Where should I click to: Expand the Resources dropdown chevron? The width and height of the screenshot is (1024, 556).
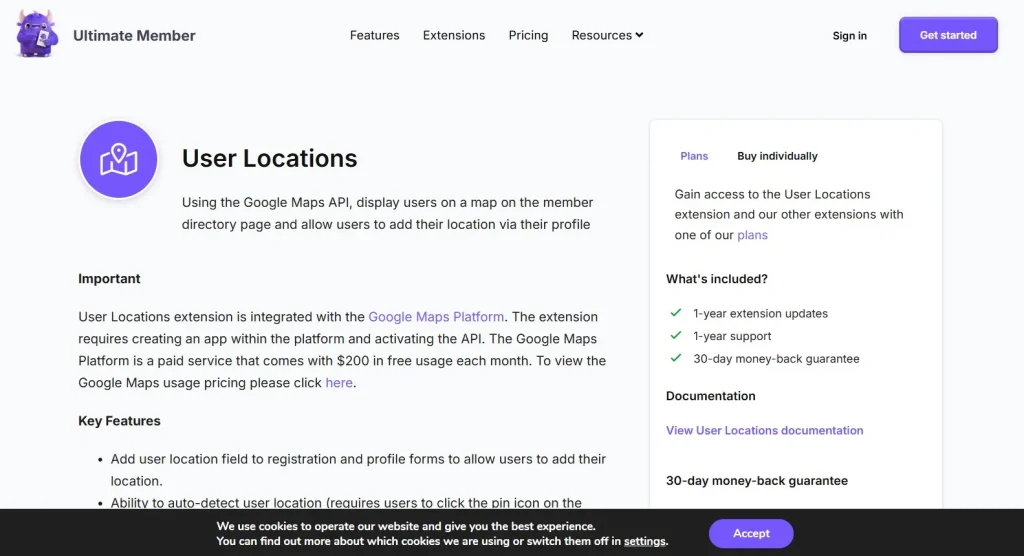(x=639, y=35)
